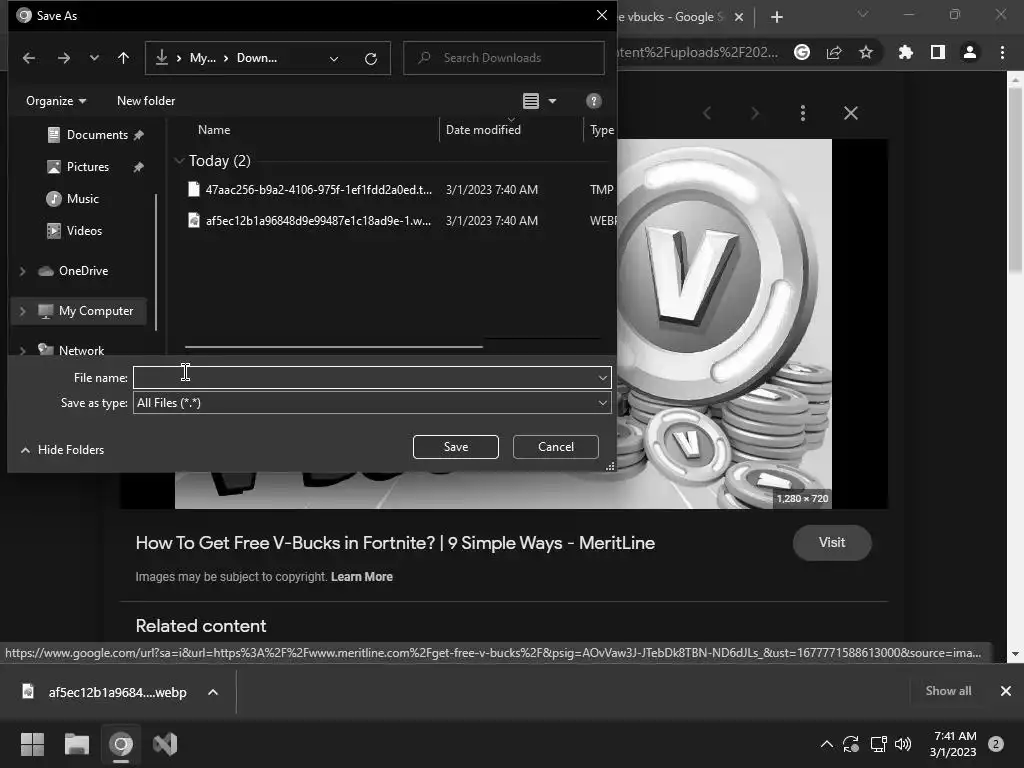Expand the My Computer tree node
This screenshot has height=768, width=1024.
pyautogui.click(x=22, y=312)
